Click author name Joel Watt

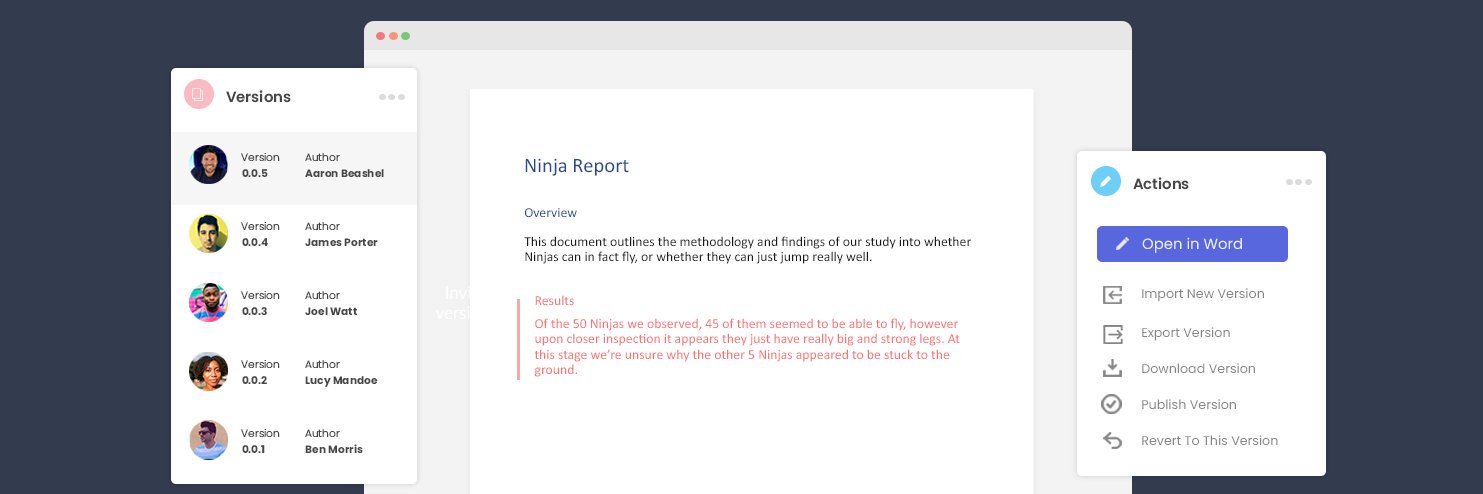(331, 311)
